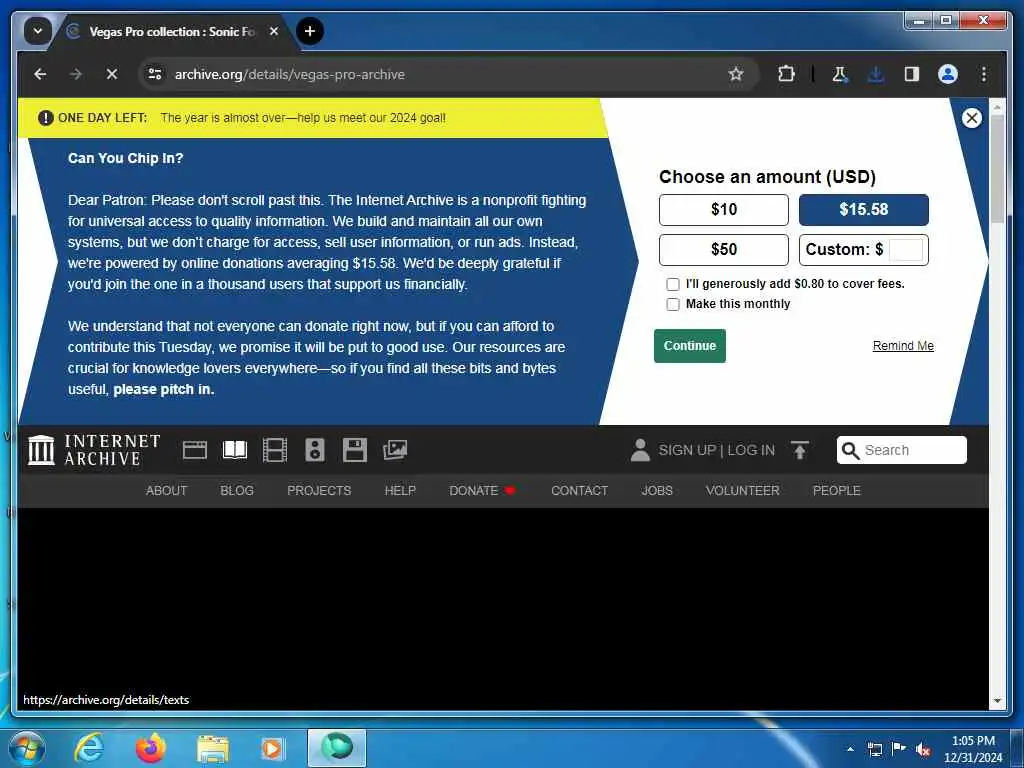Viewport: 1024px width, 768px height.
Task: Click the SIGN UP link
Action: pyautogui.click(x=687, y=450)
